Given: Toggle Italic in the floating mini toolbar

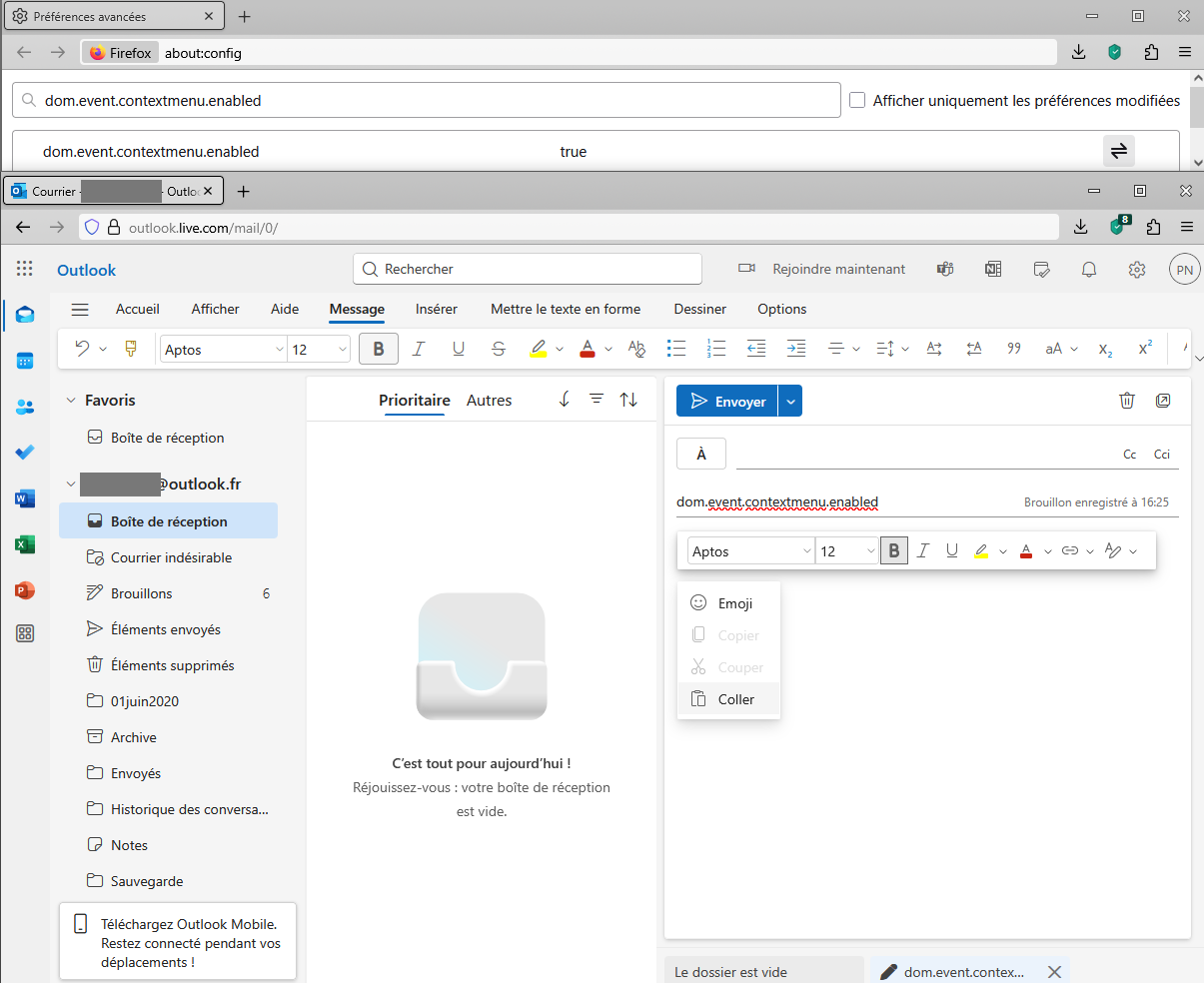Looking at the screenshot, I should 923,550.
